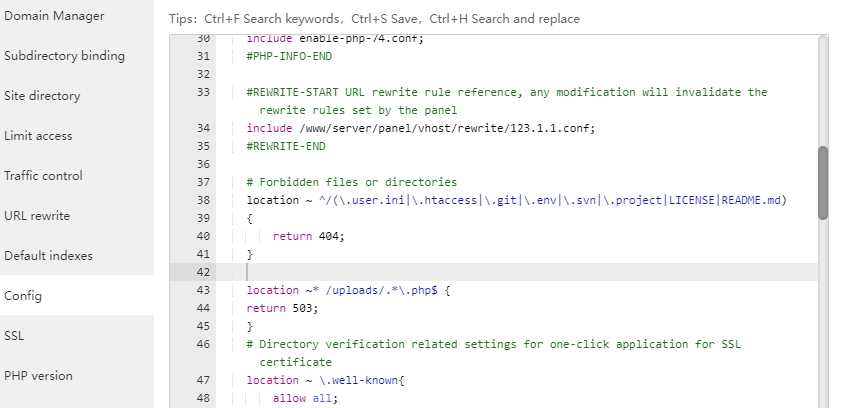The height and width of the screenshot is (408, 841).
Task: Switch to Subdirectory binding settings
Action: tap(64, 56)
